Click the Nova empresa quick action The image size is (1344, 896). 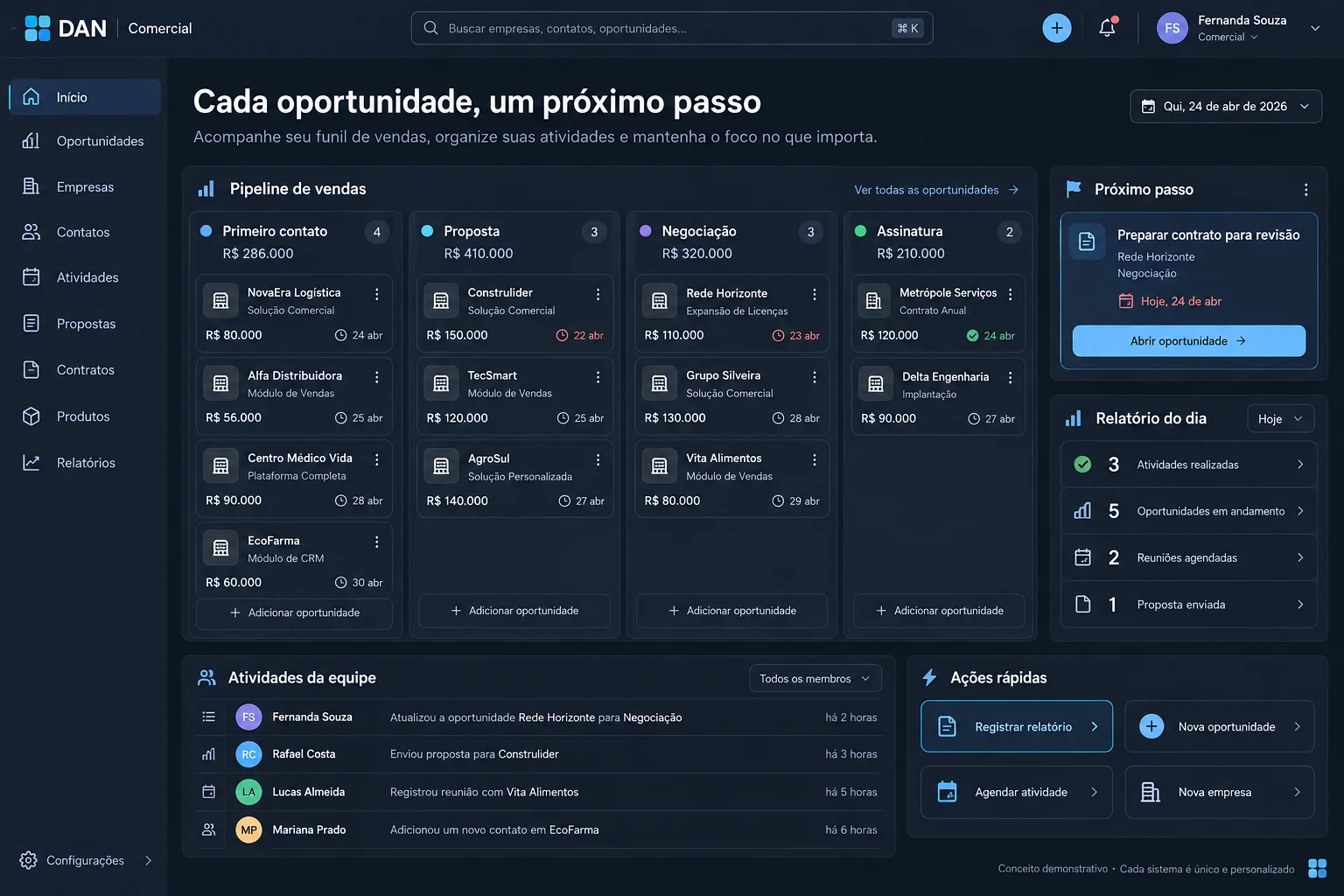(1220, 792)
